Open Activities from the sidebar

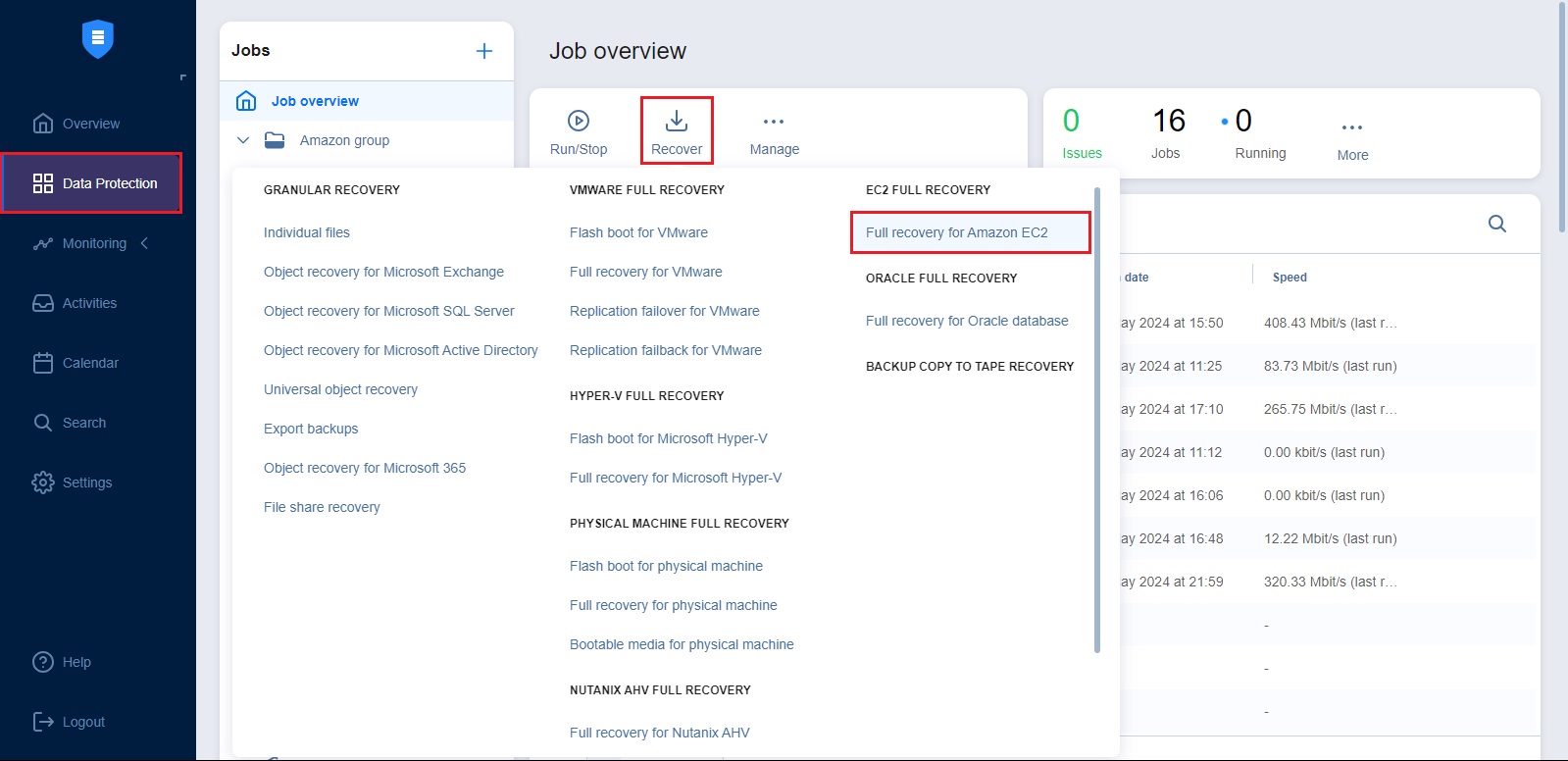pos(88,303)
